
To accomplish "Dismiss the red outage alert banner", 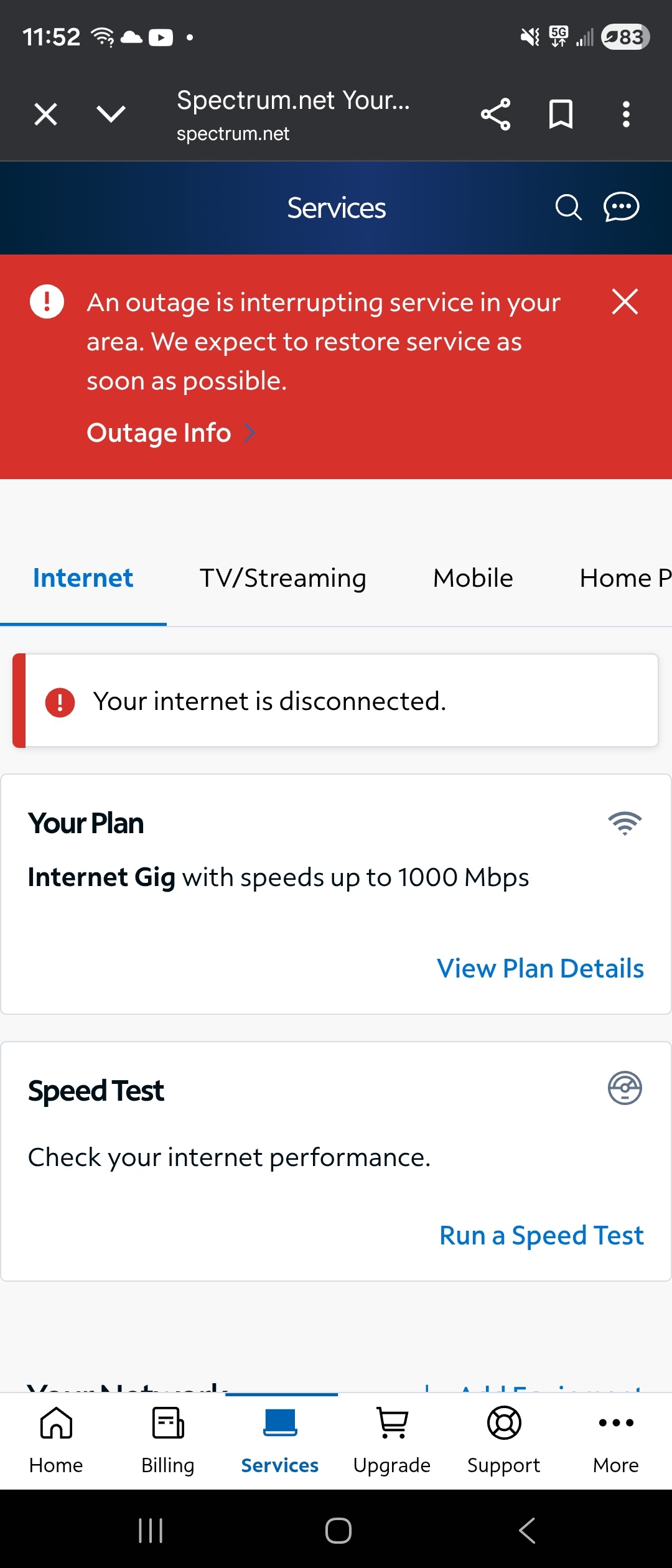I will [x=625, y=302].
